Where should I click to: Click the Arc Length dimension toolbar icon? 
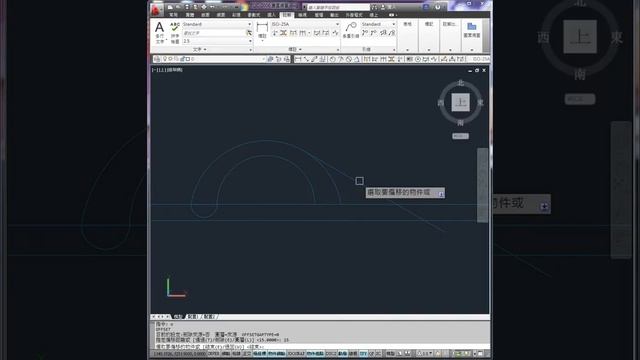tap(314, 59)
